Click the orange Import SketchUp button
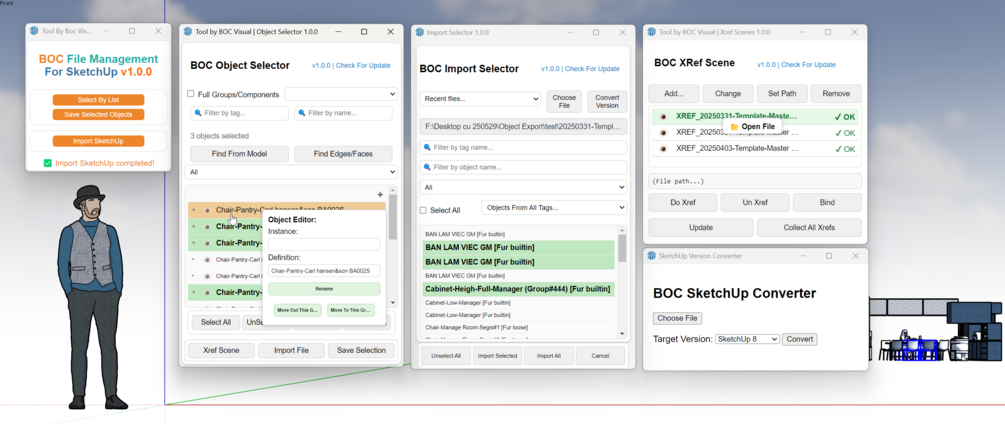Viewport: 1005px width, 424px height. 98,141
